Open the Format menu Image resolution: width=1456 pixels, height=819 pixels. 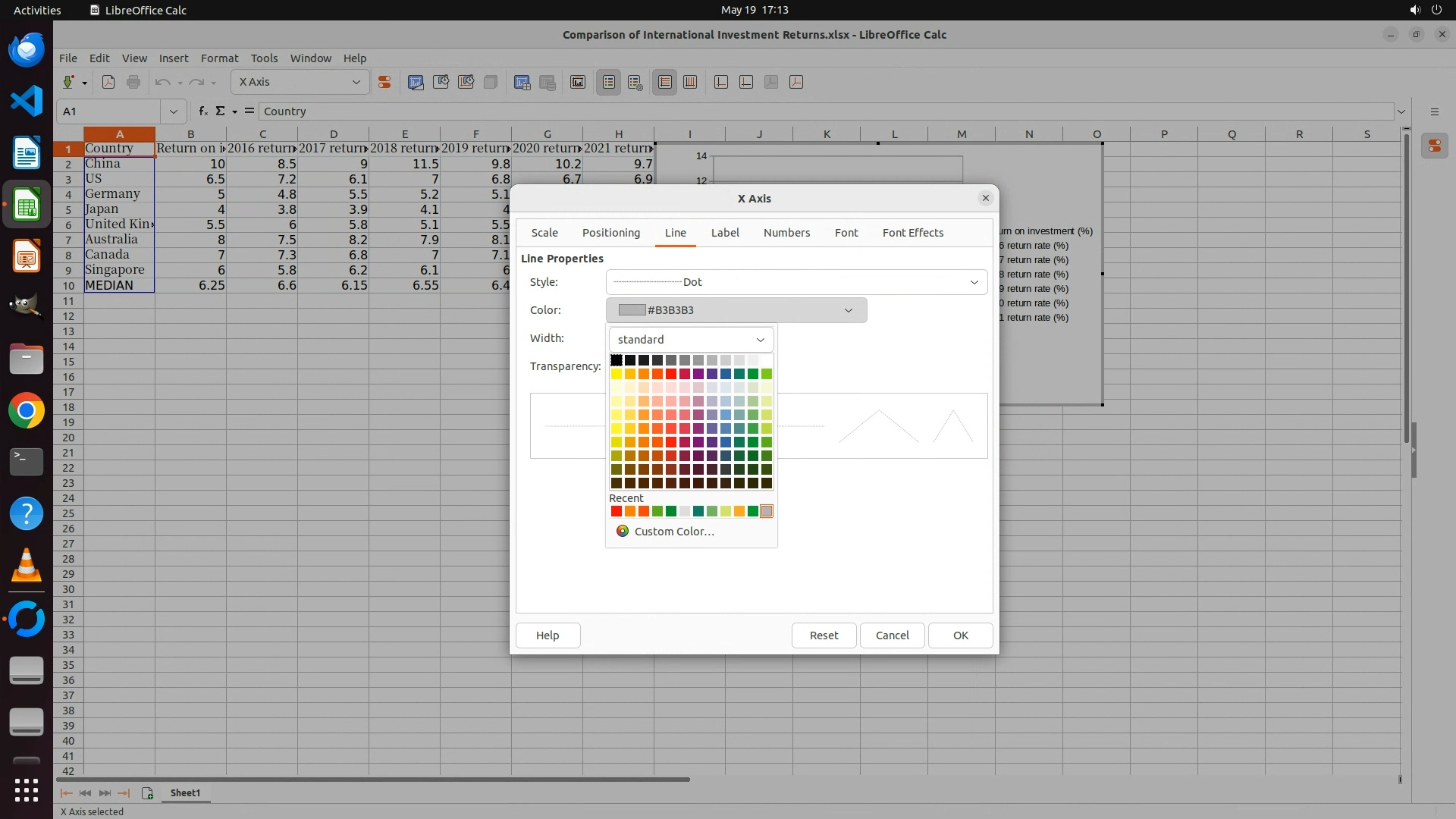point(219,58)
